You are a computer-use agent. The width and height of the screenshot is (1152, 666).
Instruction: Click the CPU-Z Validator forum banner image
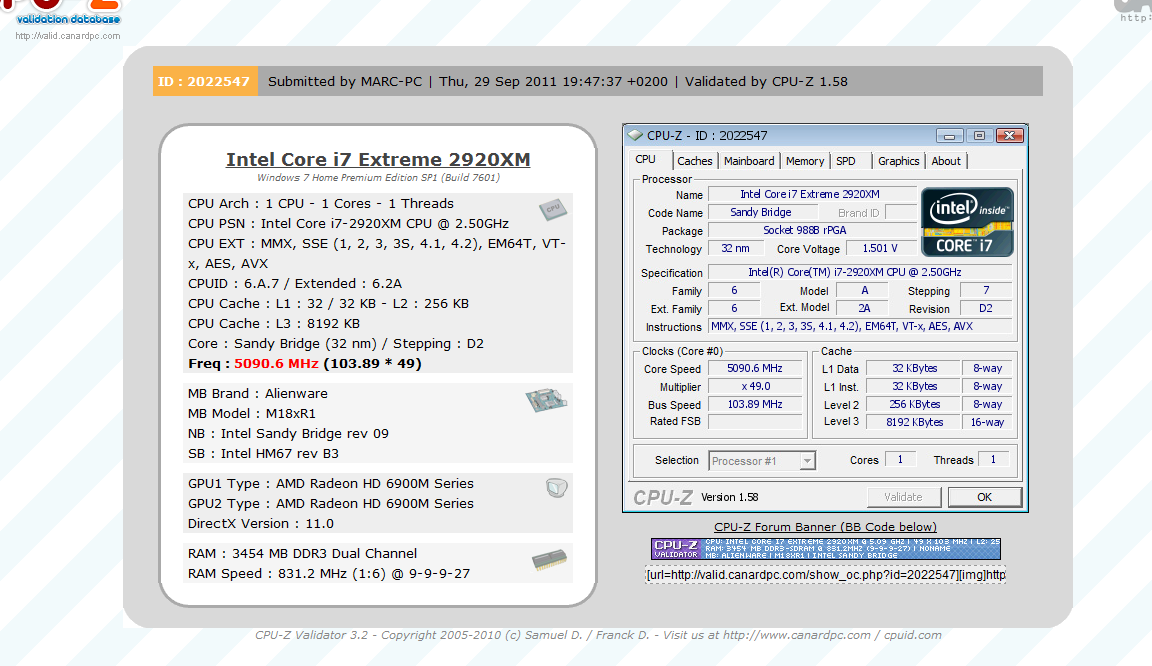(x=826, y=548)
